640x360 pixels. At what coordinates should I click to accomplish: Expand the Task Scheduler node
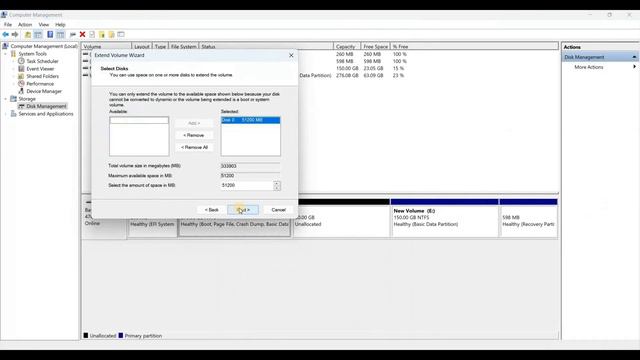pyautogui.click(x=13, y=61)
